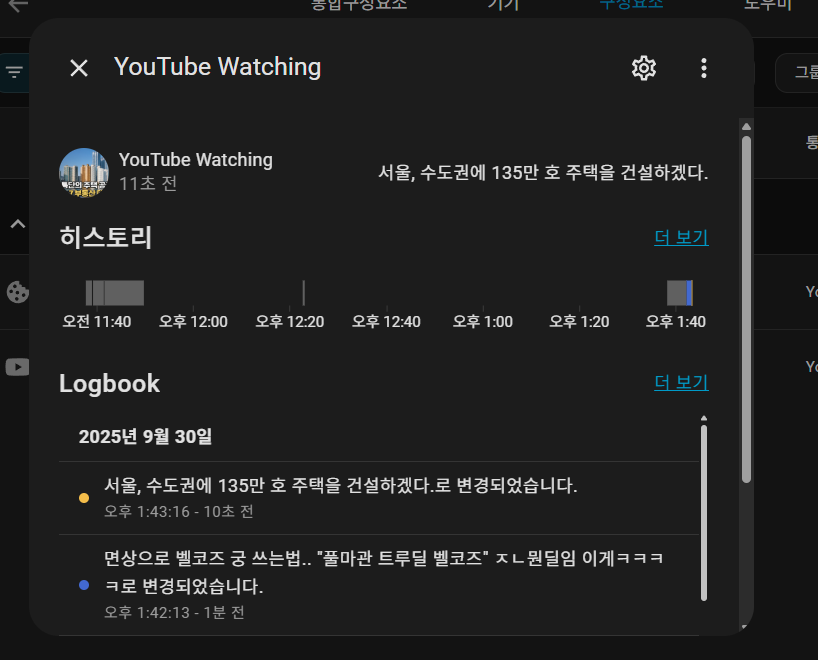Viewport: 818px width, 660px height.
Task: Click the Logbook section heading
Action: [110, 383]
